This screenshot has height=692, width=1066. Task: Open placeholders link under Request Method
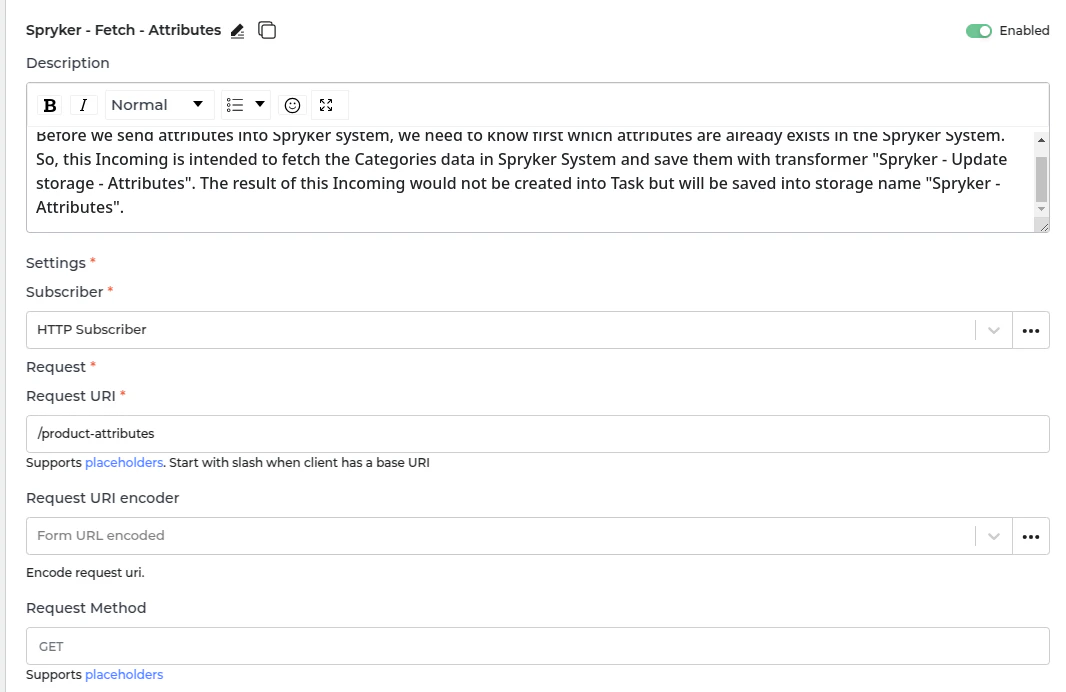[124, 675]
